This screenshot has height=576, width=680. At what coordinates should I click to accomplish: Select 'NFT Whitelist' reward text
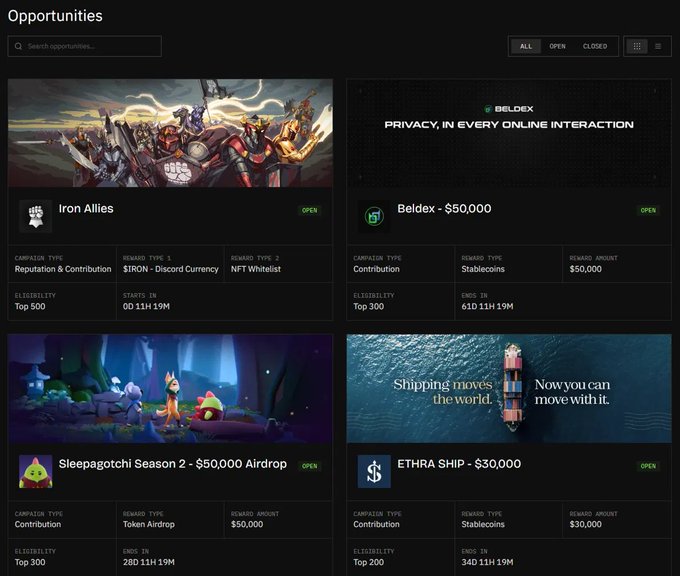click(x=255, y=269)
